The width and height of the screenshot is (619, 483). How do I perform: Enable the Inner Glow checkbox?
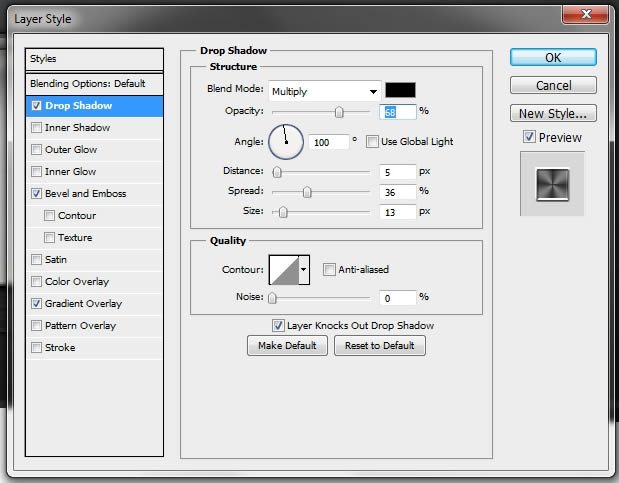point(36,171)
